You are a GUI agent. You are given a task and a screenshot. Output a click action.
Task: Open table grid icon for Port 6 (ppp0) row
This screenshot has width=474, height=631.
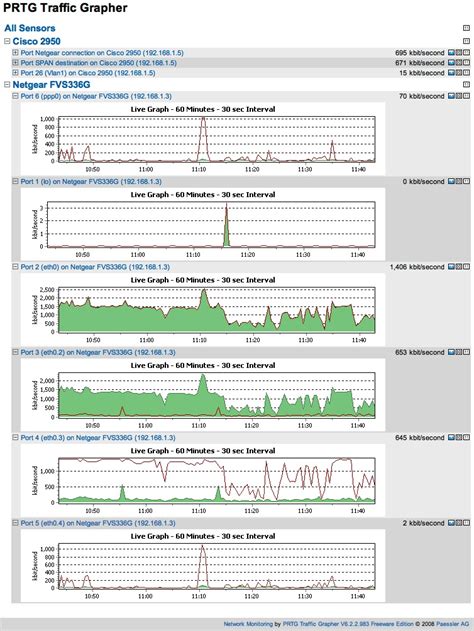coord(459,96)
